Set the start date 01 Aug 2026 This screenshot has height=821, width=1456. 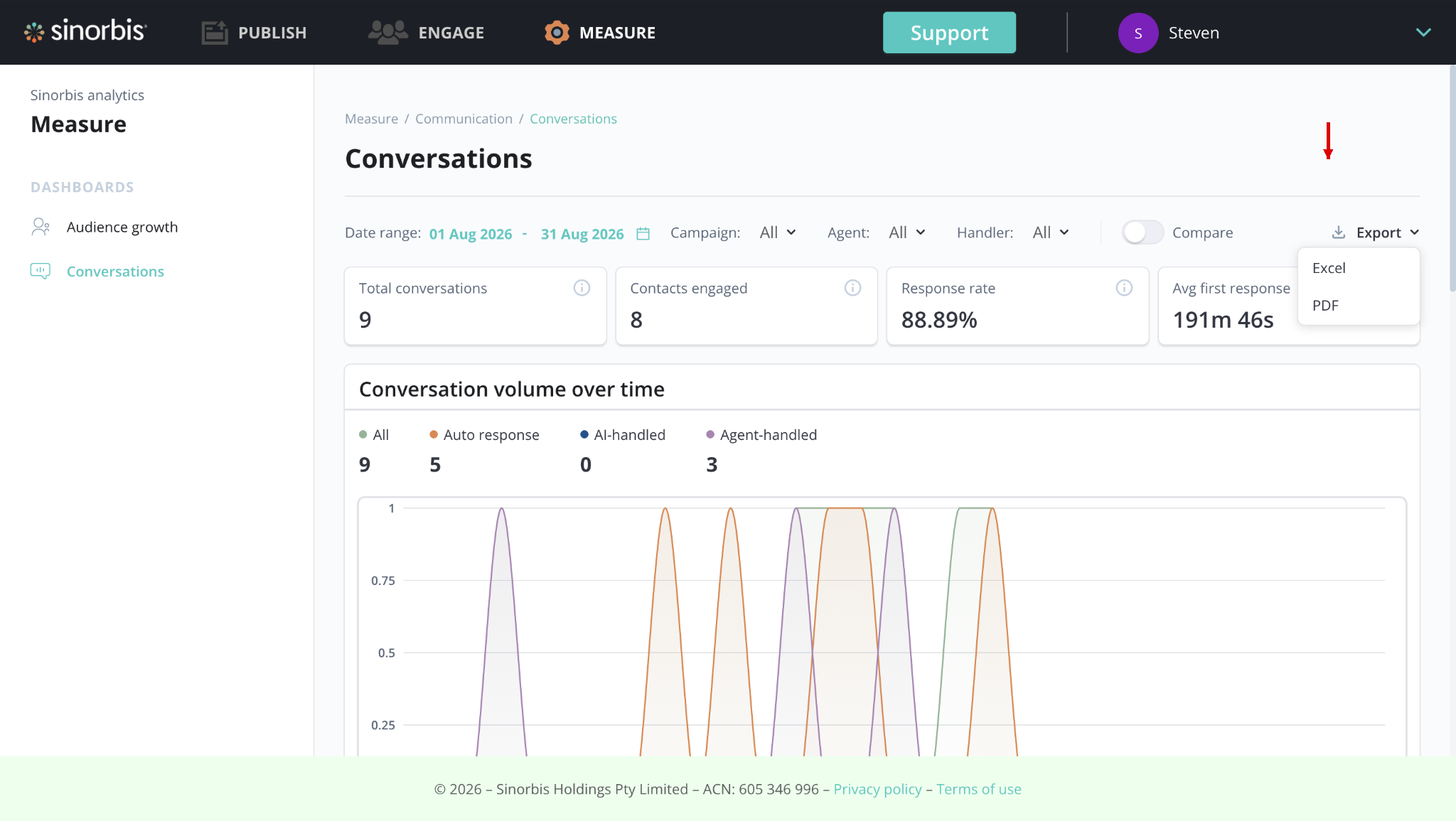click(x=471, y=234)
